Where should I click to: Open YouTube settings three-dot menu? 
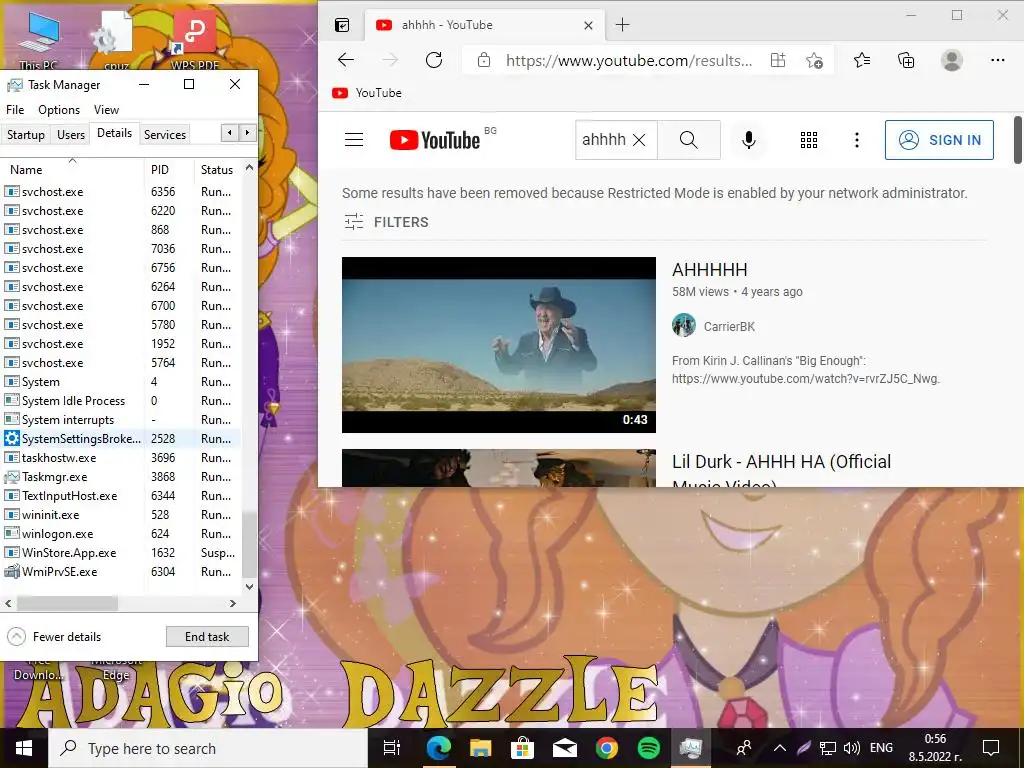click(857, 140)
